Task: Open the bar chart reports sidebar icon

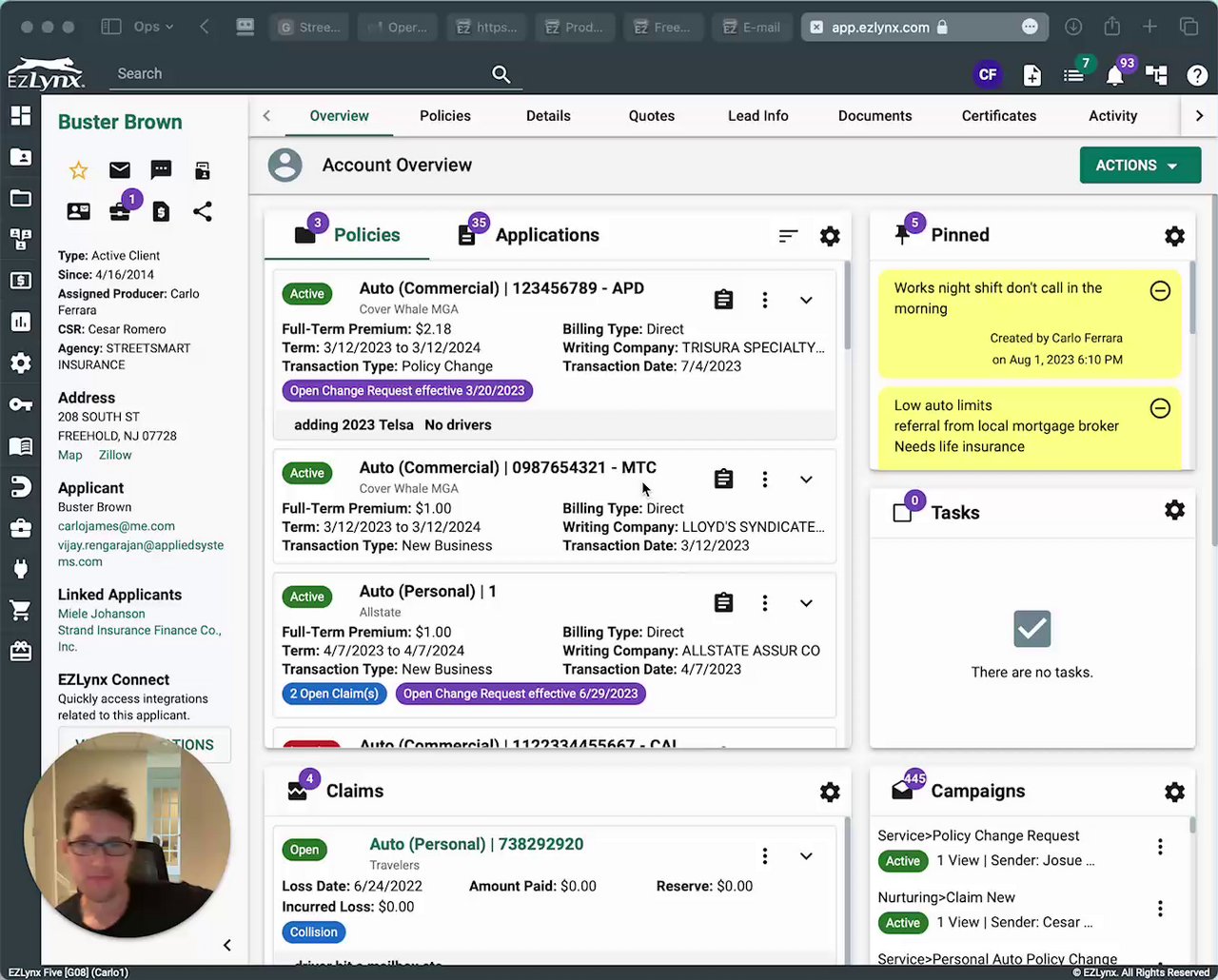Action: tap(20, 322)
